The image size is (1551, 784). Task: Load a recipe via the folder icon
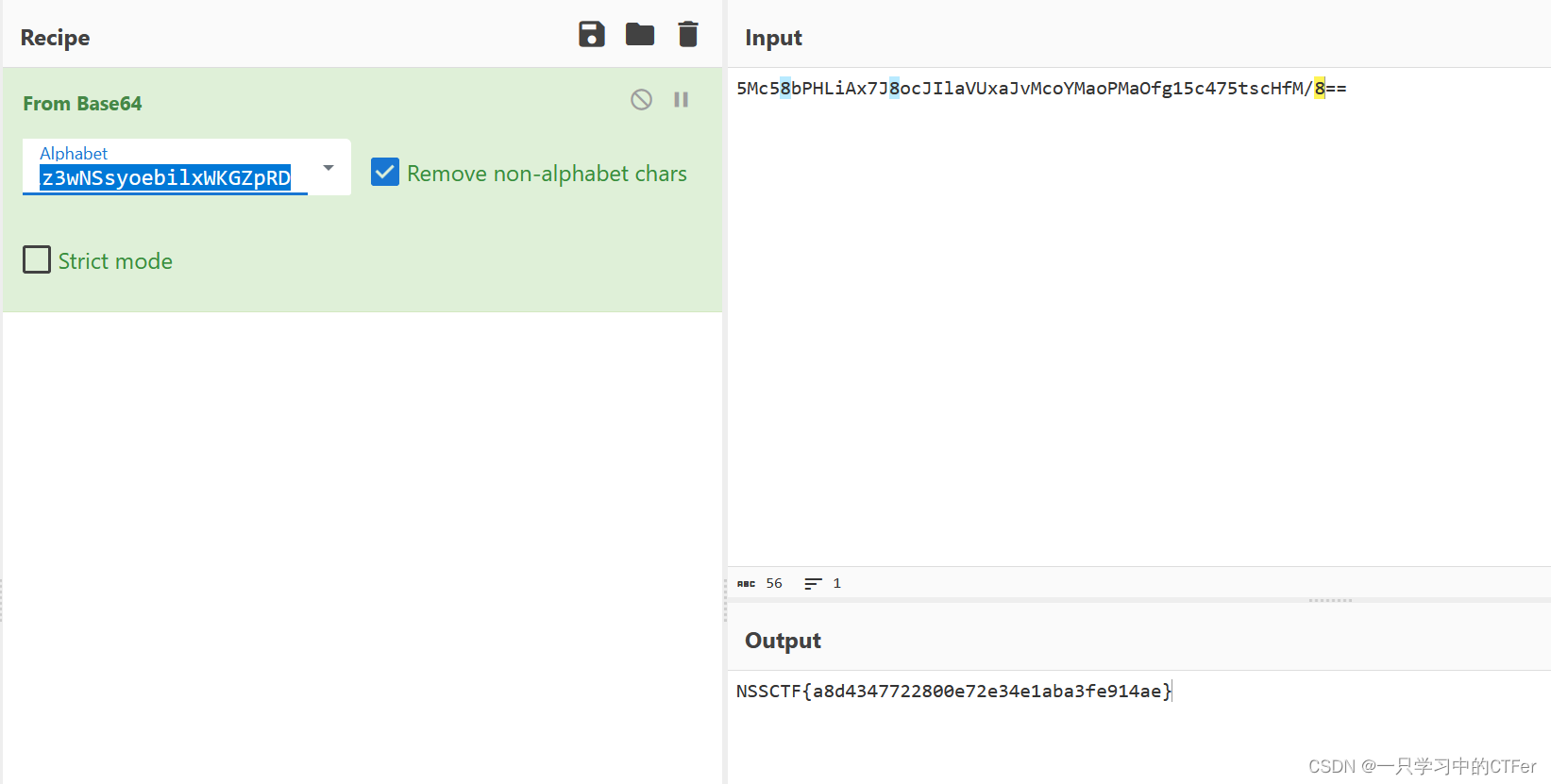click(x=640, y=35)
